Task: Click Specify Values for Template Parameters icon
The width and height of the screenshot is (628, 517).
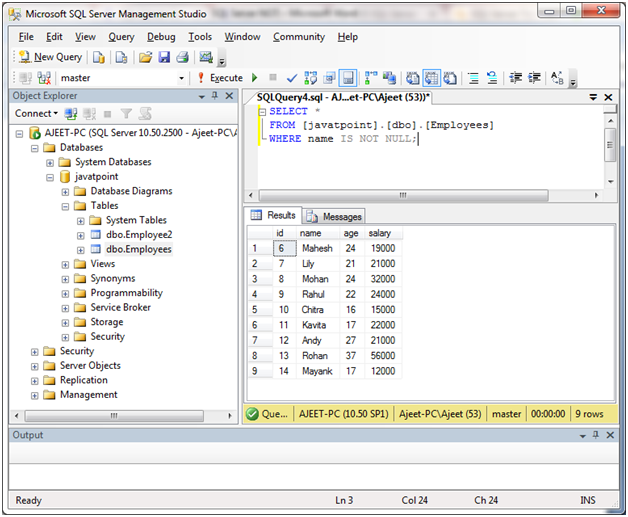Action: (557, 78)
